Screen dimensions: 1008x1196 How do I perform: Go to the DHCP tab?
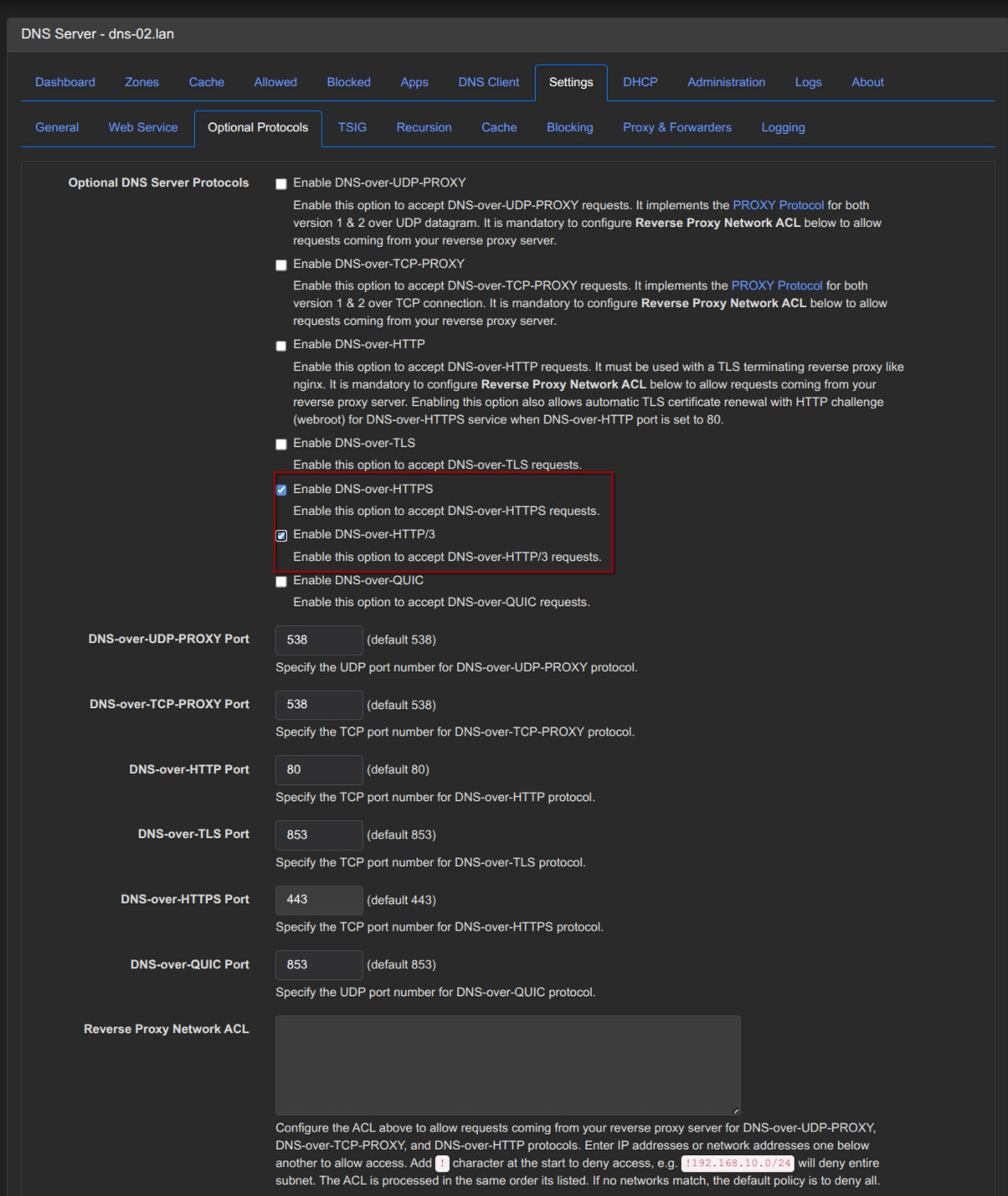tap(640, 82)
